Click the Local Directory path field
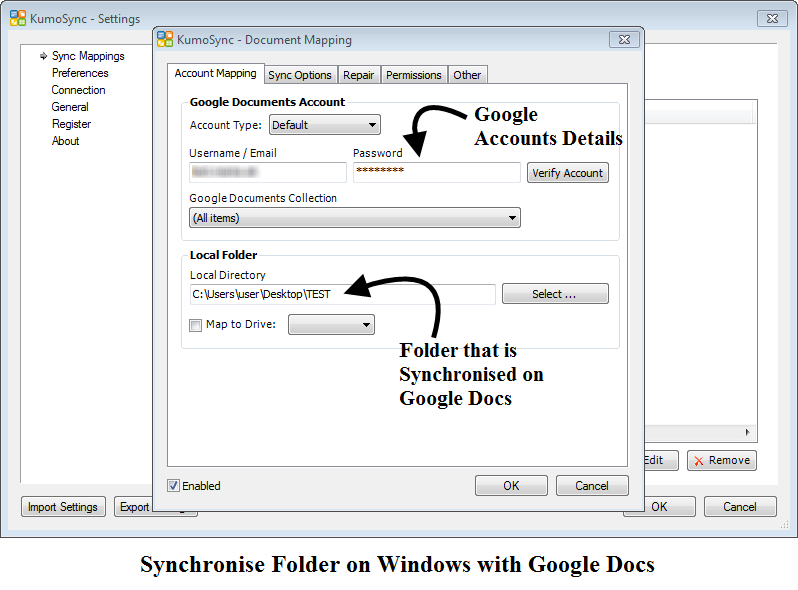Viewport: 798px width, 590px height. (343, 294)
